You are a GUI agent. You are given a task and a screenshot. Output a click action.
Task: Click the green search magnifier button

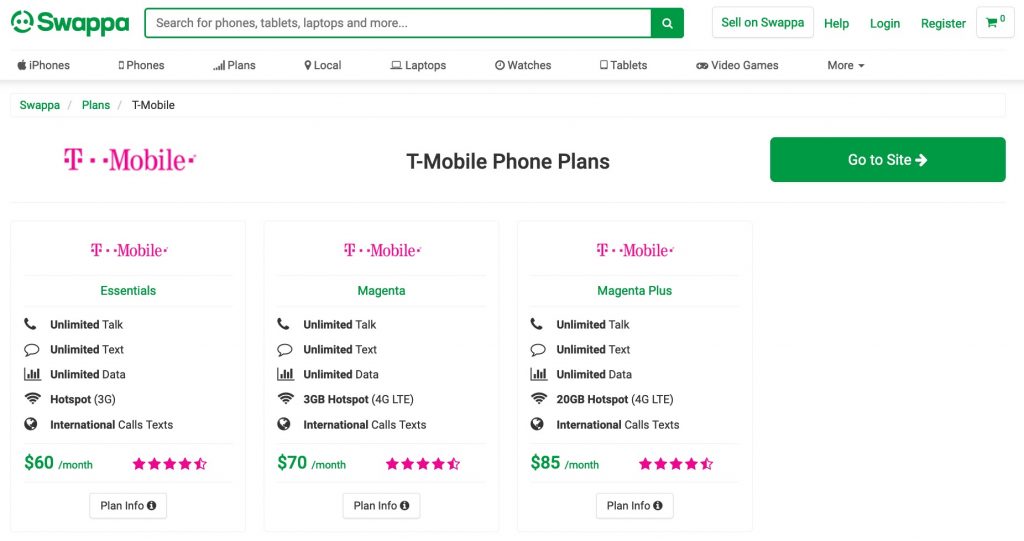click(667, 23)
